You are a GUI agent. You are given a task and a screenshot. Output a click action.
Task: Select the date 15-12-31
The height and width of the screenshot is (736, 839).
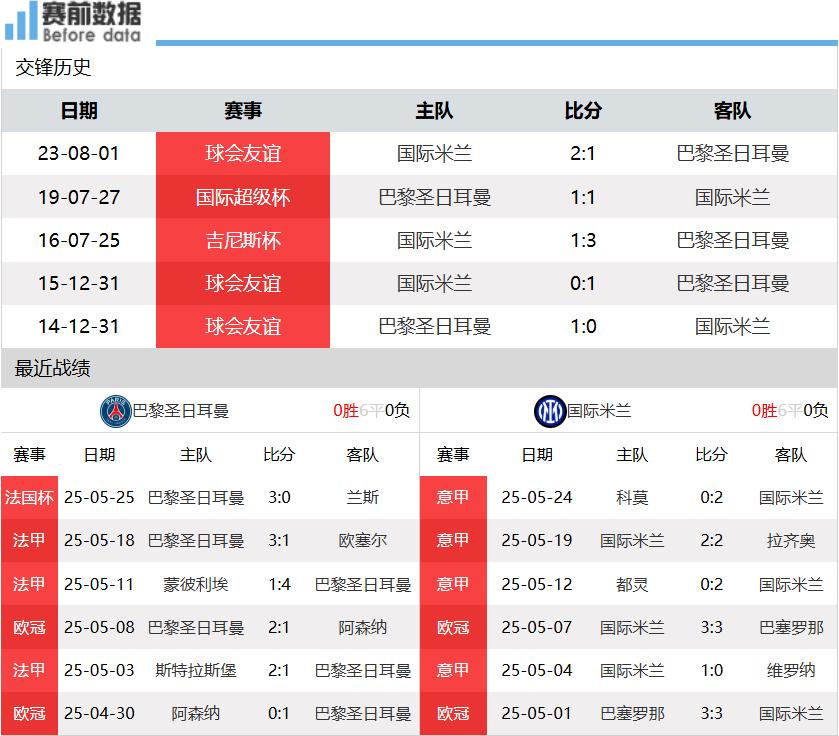click(x=79, y=283)
